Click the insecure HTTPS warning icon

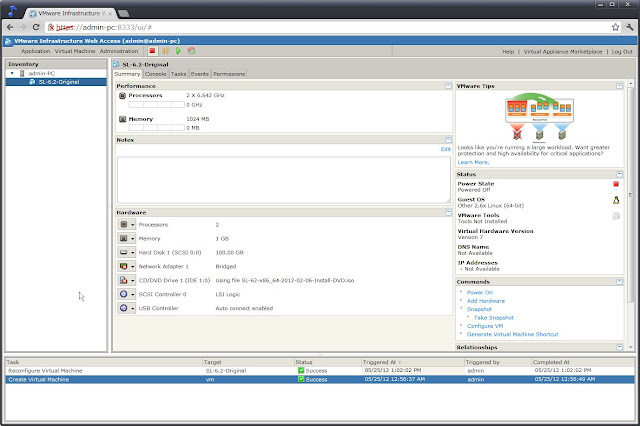(x=51, y=27)
